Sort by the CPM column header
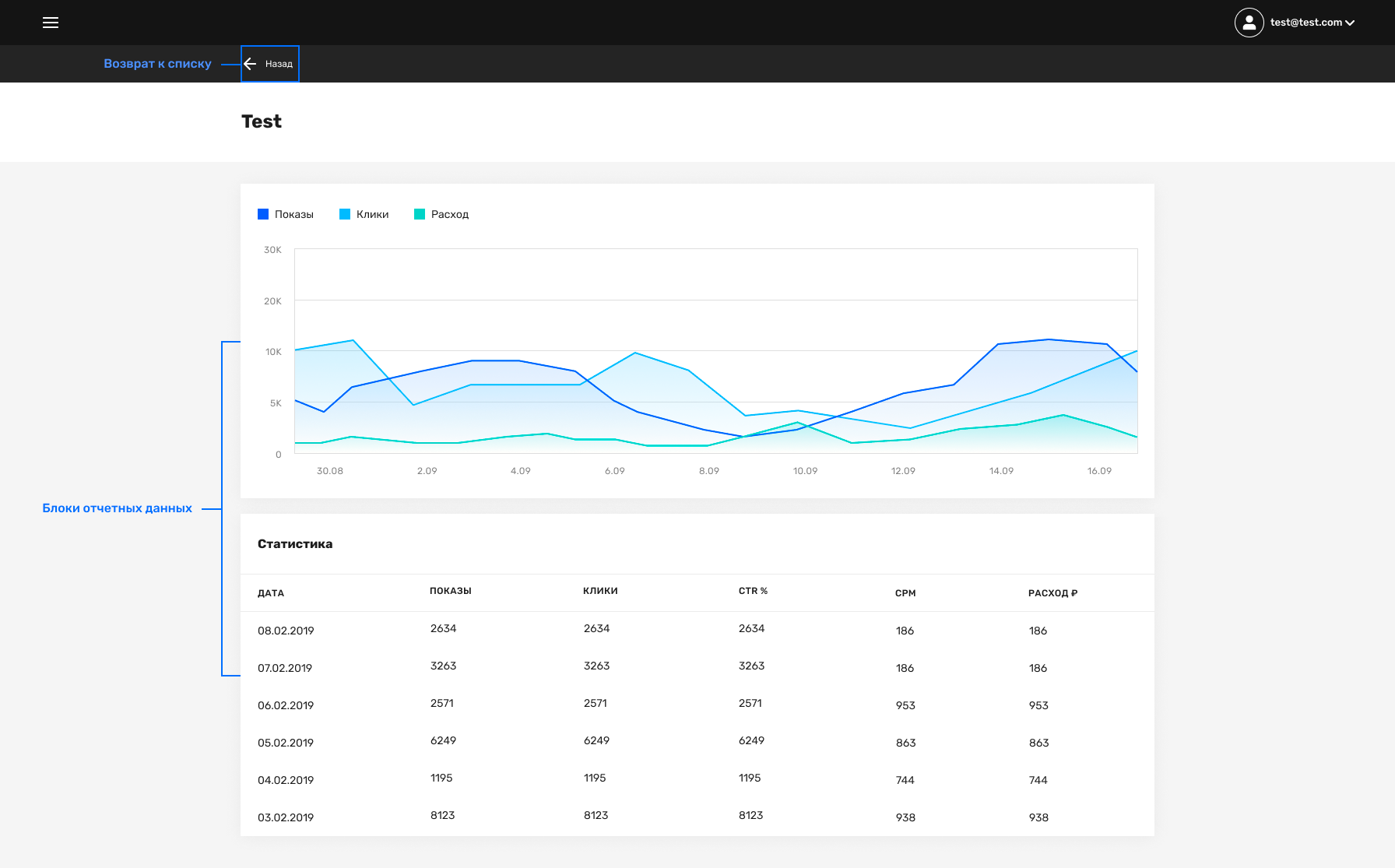The image size is (1395, 868). pyautogui.click(x=905, y=593)
